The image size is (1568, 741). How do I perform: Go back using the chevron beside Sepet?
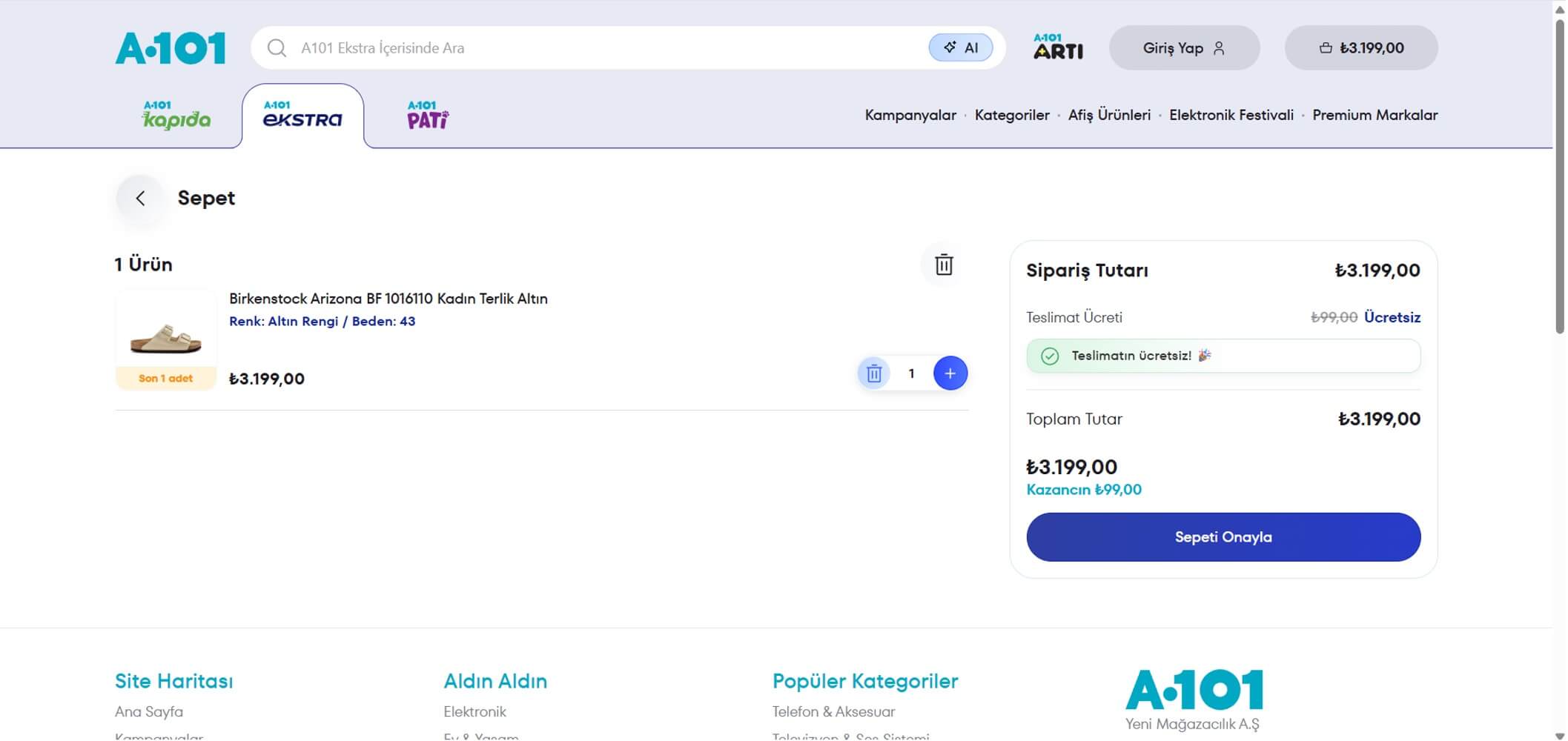(140, 198)
